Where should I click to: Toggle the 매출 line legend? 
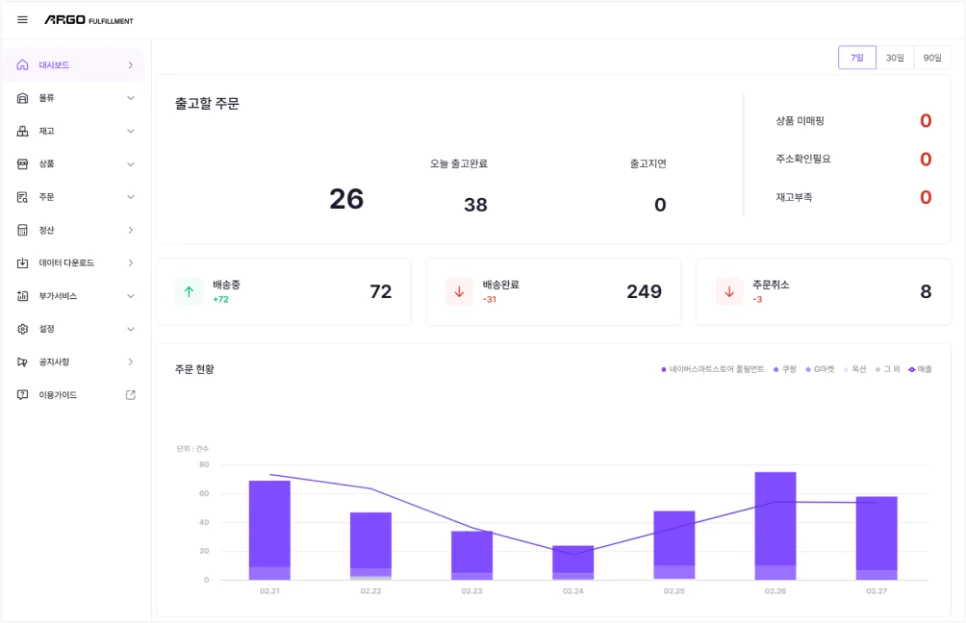[x=920, y=369]
